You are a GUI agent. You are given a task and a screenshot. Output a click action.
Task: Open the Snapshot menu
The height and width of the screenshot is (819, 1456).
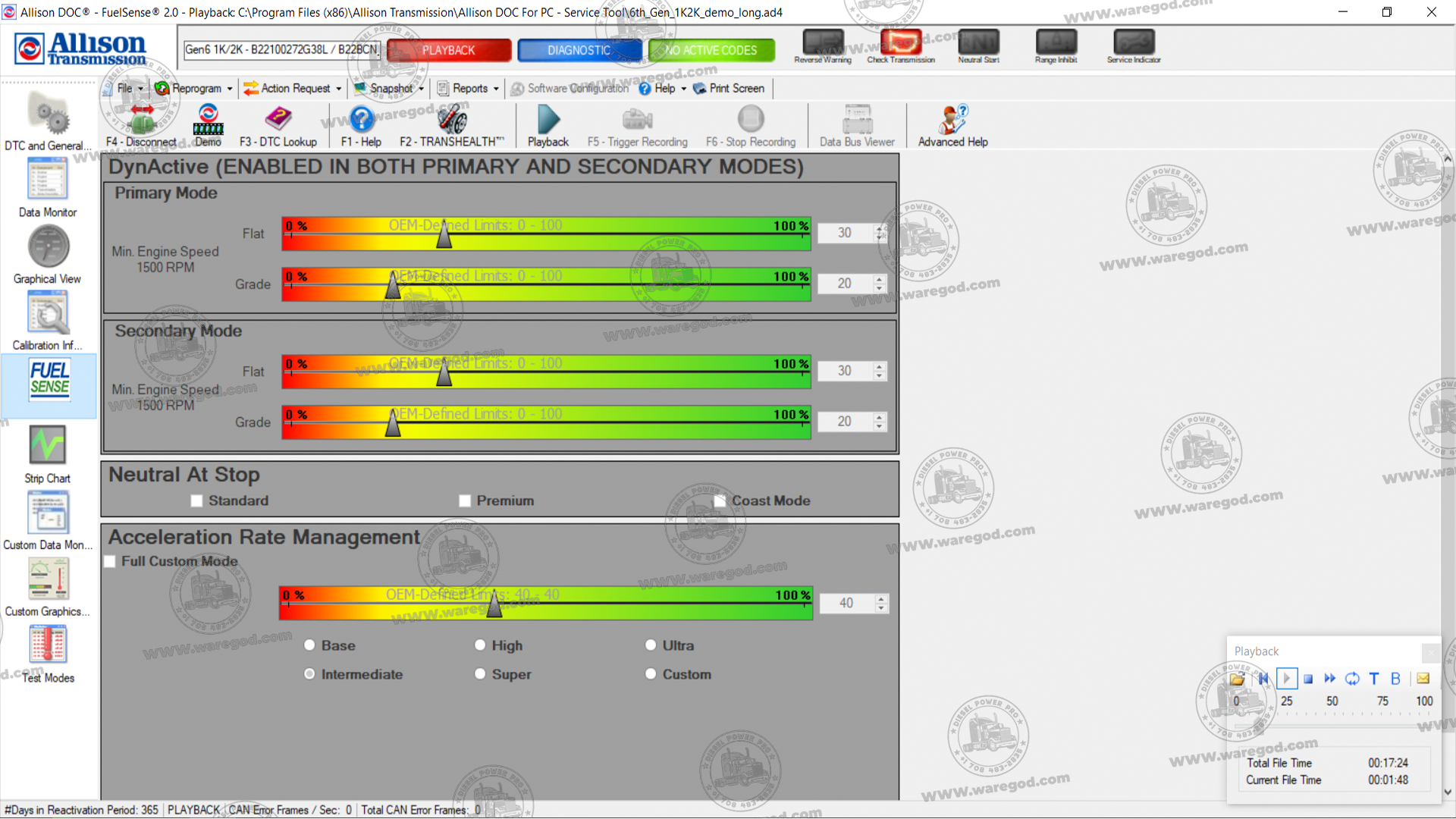[389, 89]
